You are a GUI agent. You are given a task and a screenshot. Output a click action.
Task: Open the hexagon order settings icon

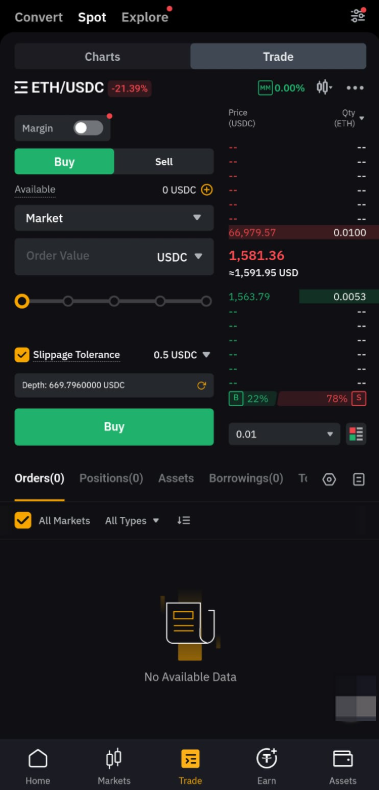(329, 479)
